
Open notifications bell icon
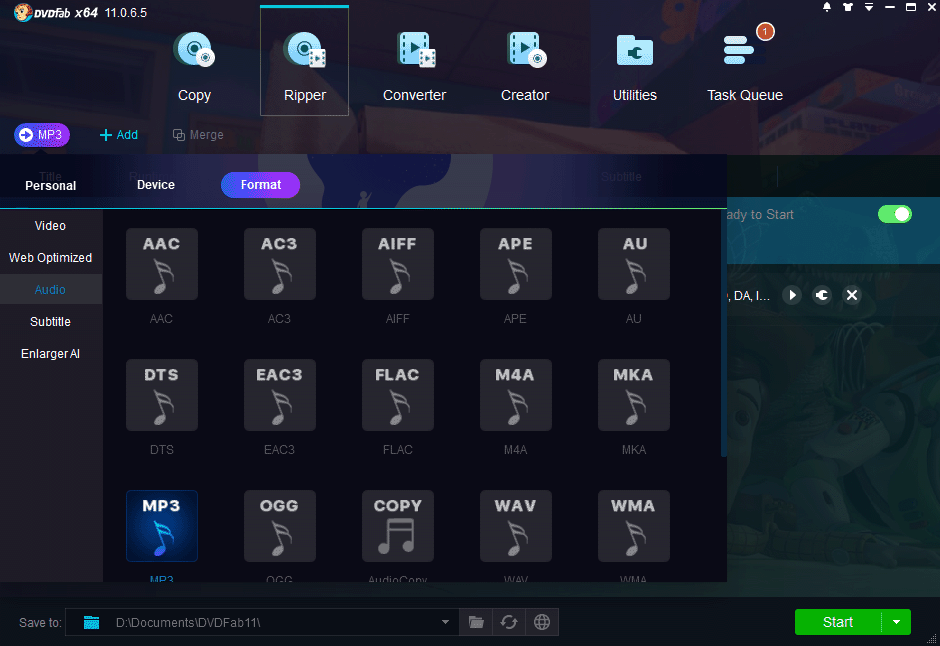click(x=827, y=7)
